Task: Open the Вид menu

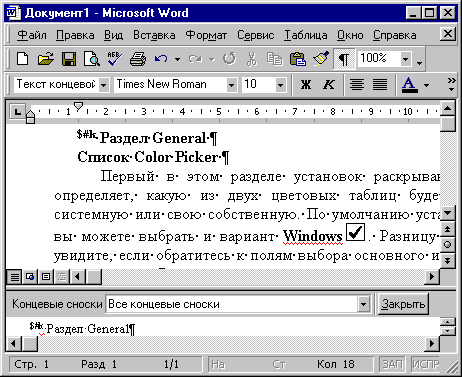Action: tap(113, 35)
